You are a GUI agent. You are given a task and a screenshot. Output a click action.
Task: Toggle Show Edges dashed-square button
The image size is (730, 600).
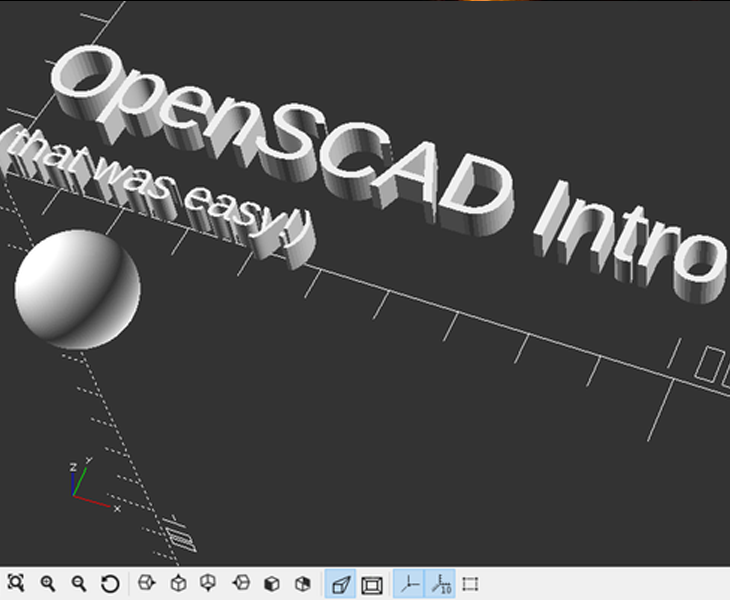click(471, 584)
